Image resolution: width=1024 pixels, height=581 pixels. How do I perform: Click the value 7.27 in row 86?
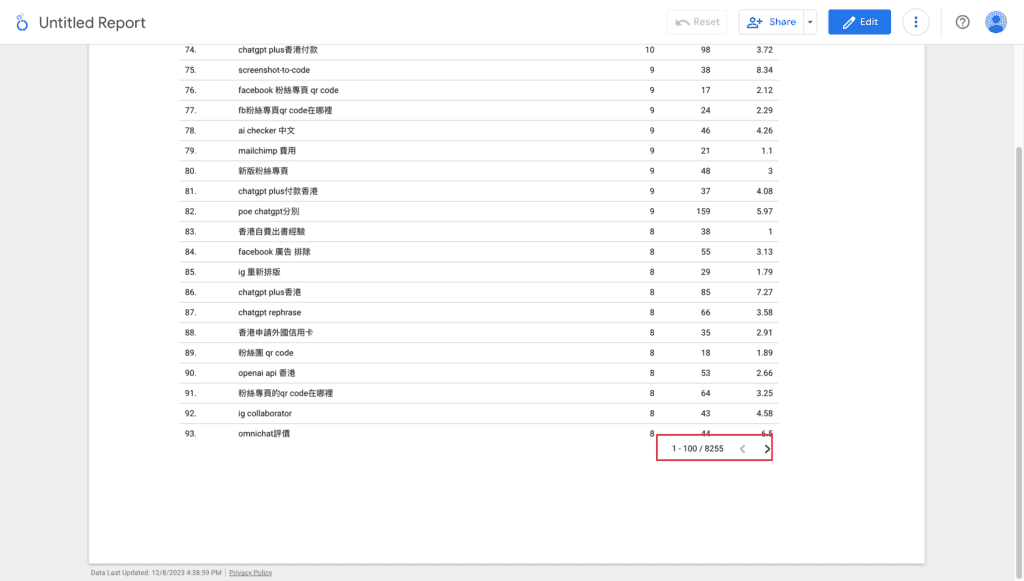(764, 292)
